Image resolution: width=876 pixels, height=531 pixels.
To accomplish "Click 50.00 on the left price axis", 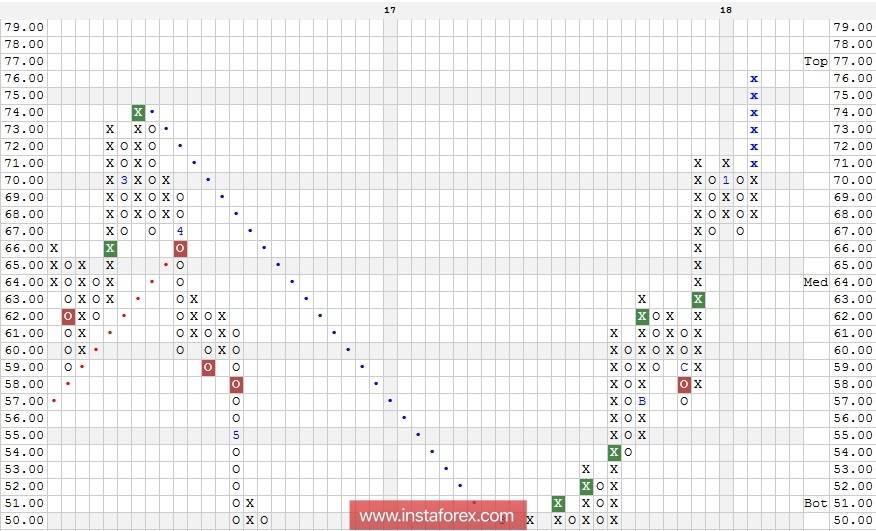I will click(24, 520).
